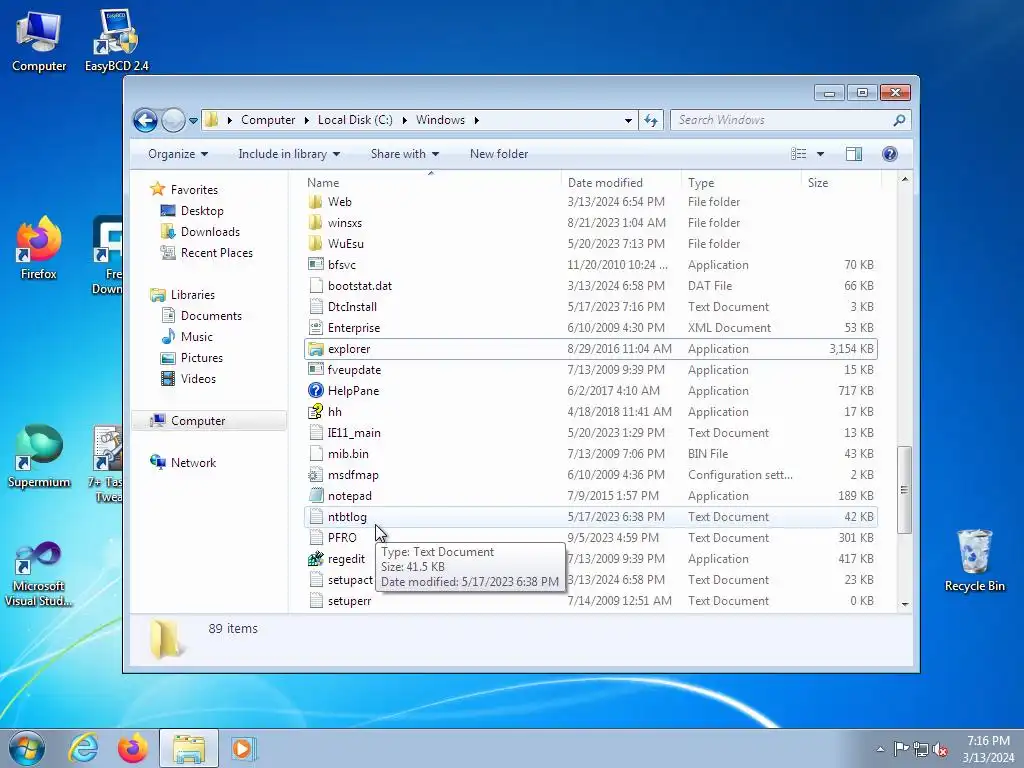Select Computer in the address breadcrumb
This screenshot has width=1024, height=768.
[x=268, y=120]
